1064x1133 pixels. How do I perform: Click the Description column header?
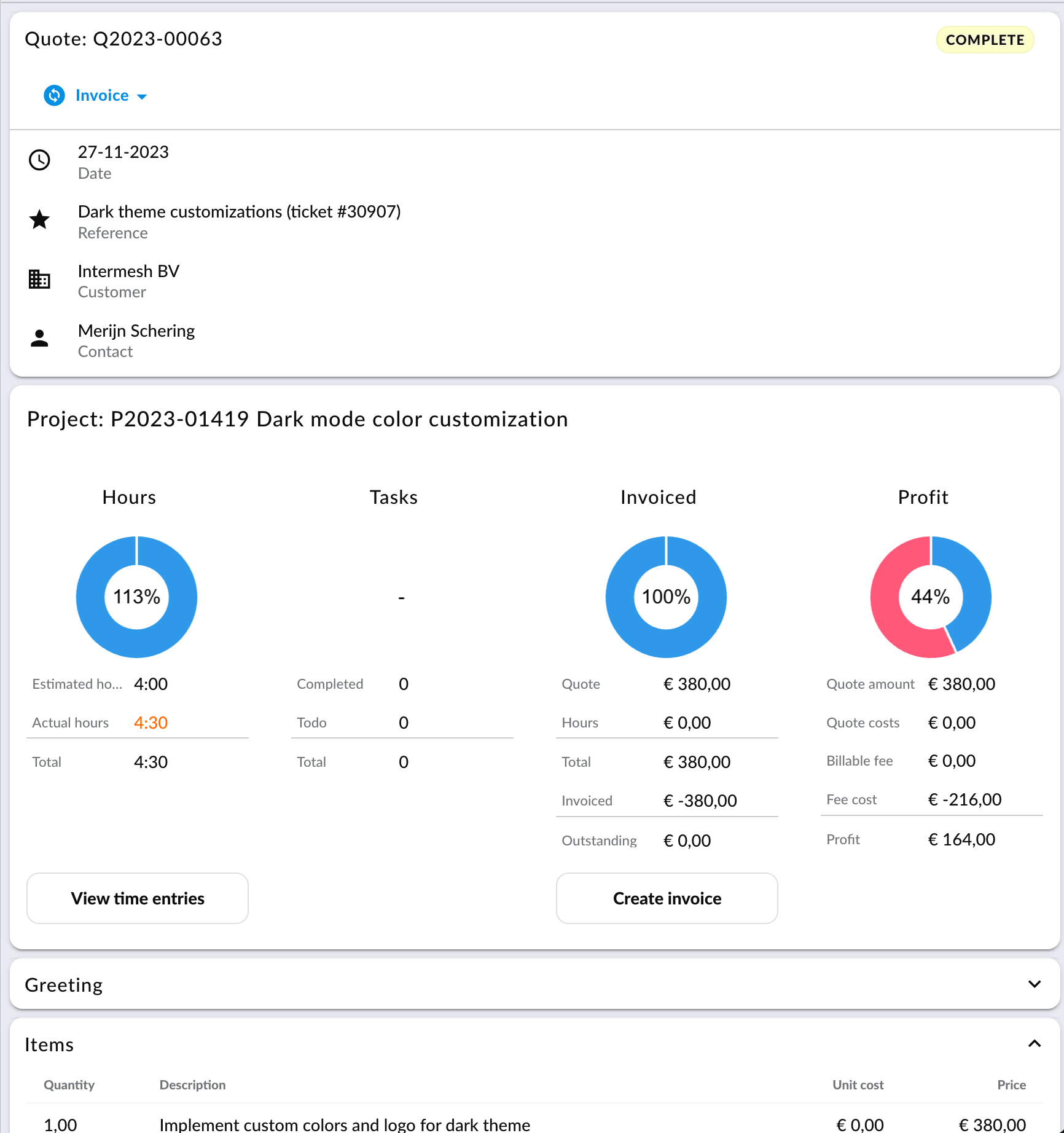pyautogui.click(x=192, y=1085)
